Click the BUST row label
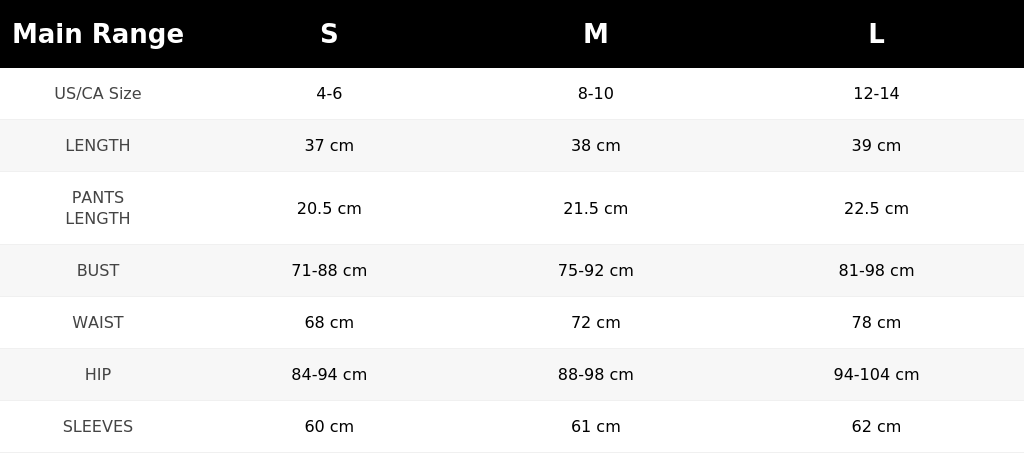The image size is (1024, 453). [98, 270]
